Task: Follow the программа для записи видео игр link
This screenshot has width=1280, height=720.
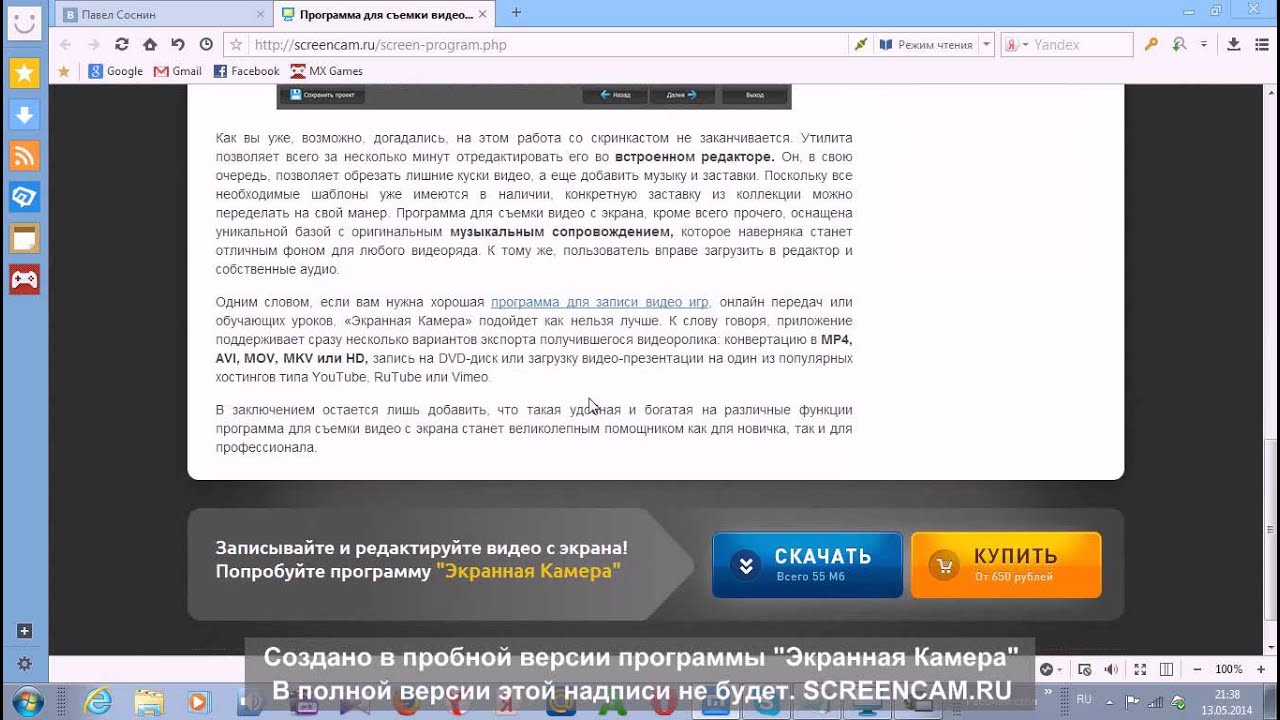Action: [599, 302]
